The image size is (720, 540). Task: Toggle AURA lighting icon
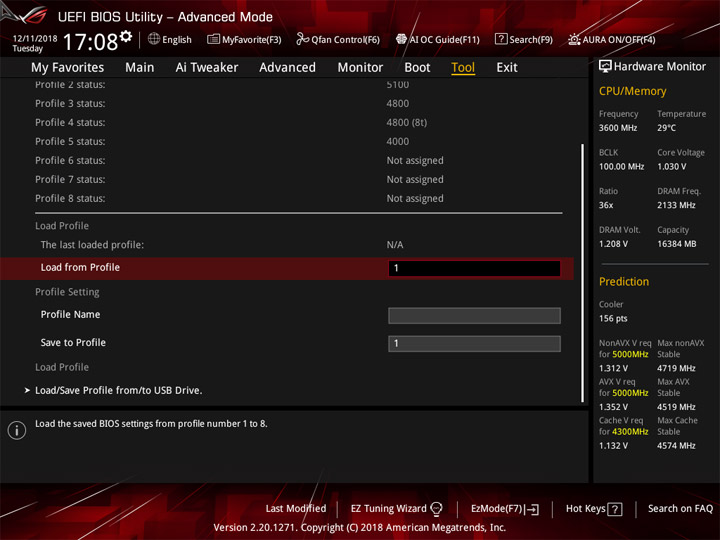[574, 39]
